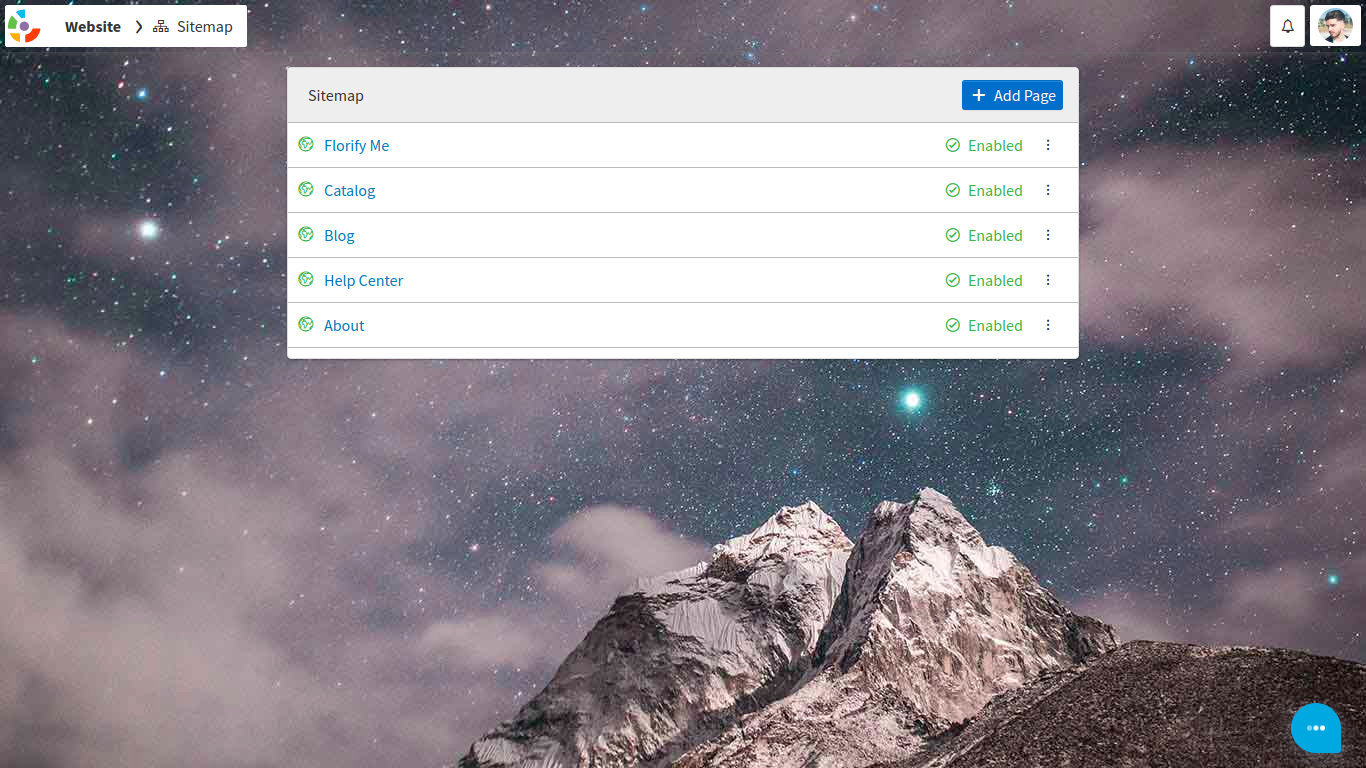
Task: Open the three-dot menu for Blog
Action: (x=1048, y=235)
